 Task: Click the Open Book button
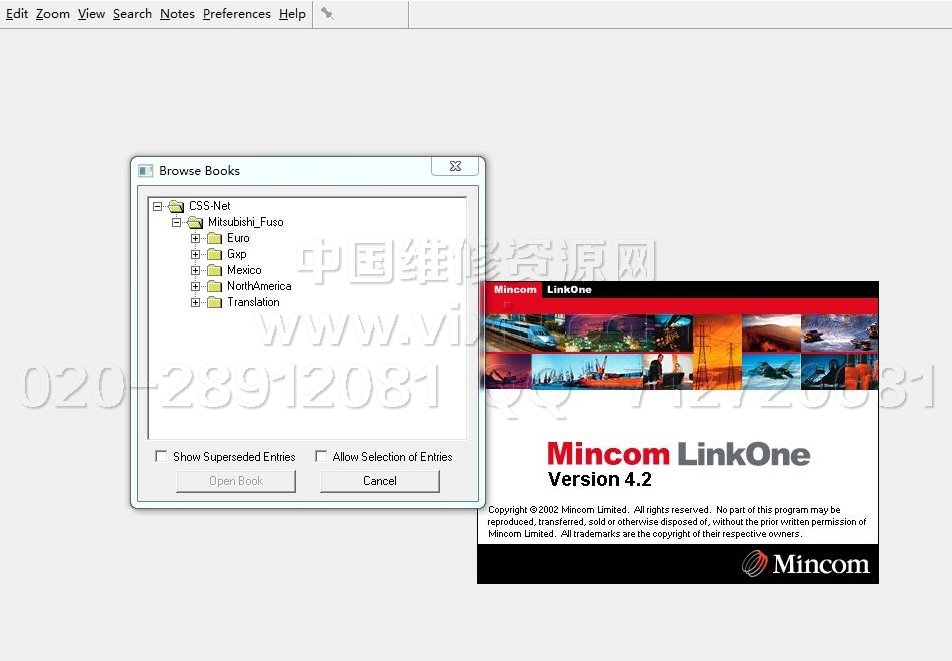point(236,481)
